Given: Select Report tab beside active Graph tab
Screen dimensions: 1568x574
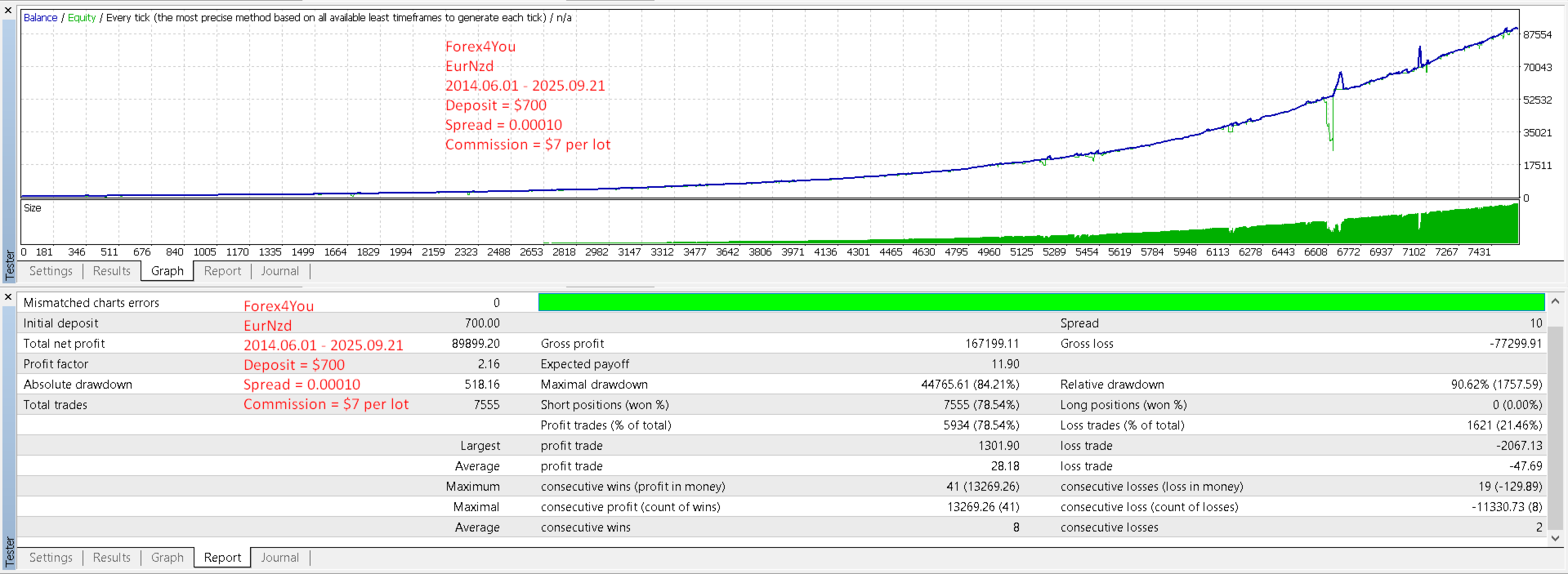Looking at the screenshot, I should 222,271.
